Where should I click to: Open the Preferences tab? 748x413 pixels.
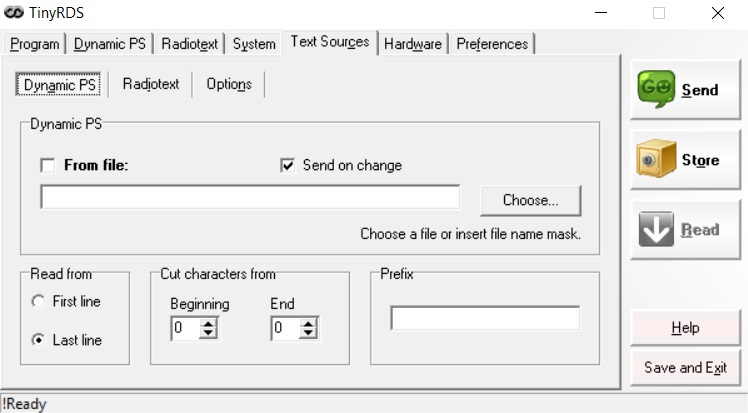point(492,44)
